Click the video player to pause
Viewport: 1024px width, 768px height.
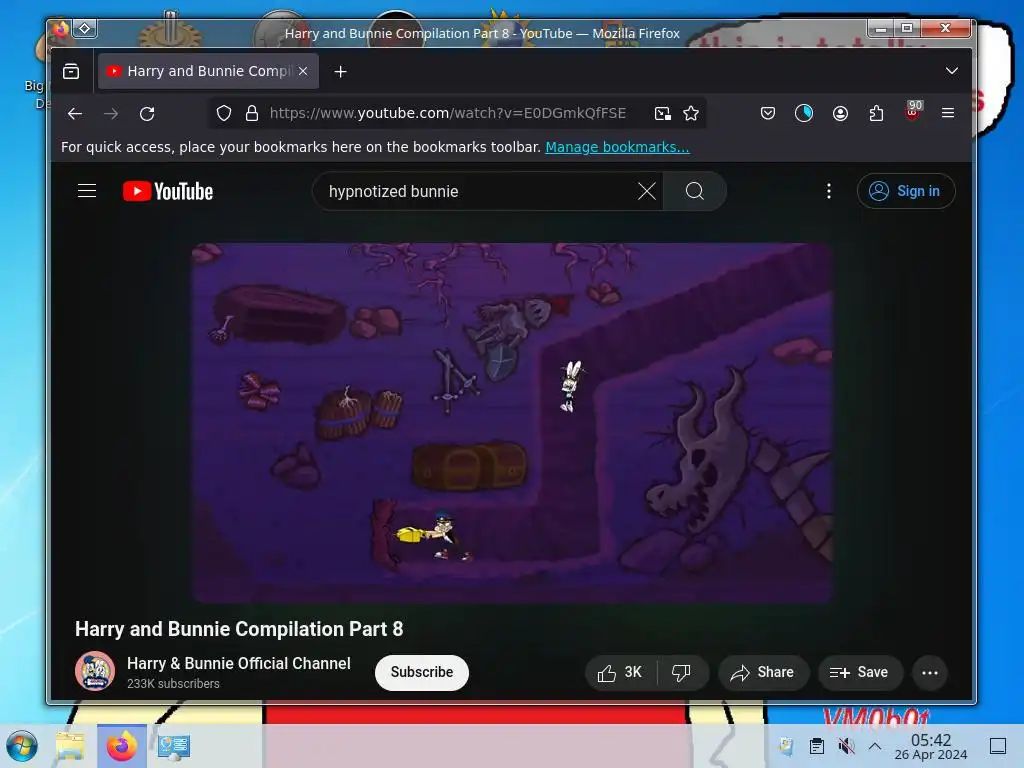coord(511,423)
